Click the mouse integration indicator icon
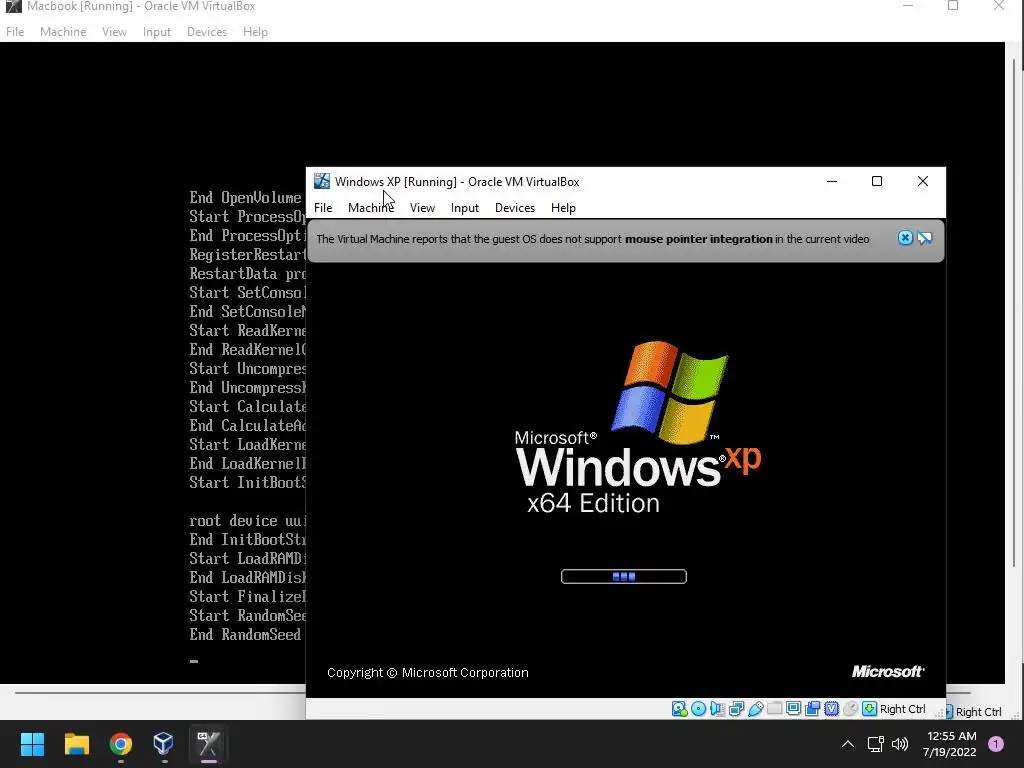 850,709
